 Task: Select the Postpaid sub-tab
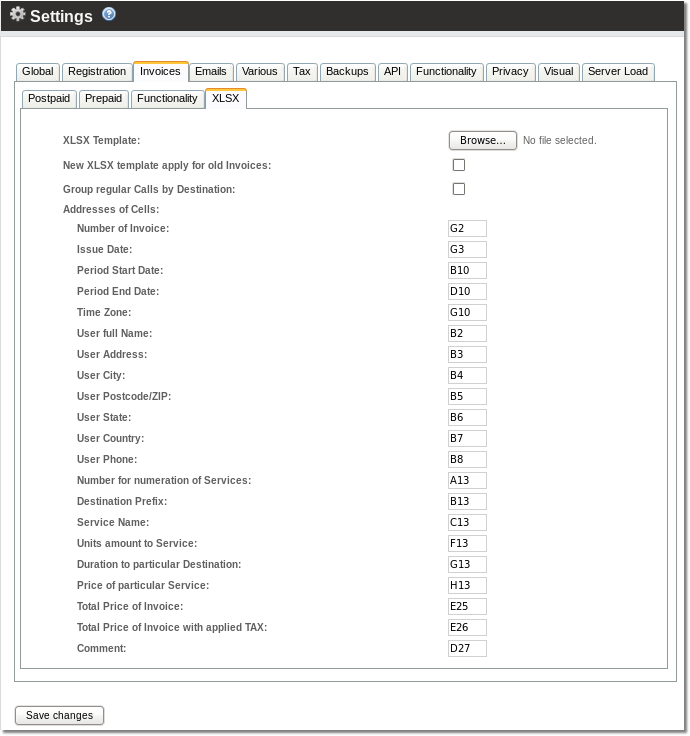(x=49, y=99)
